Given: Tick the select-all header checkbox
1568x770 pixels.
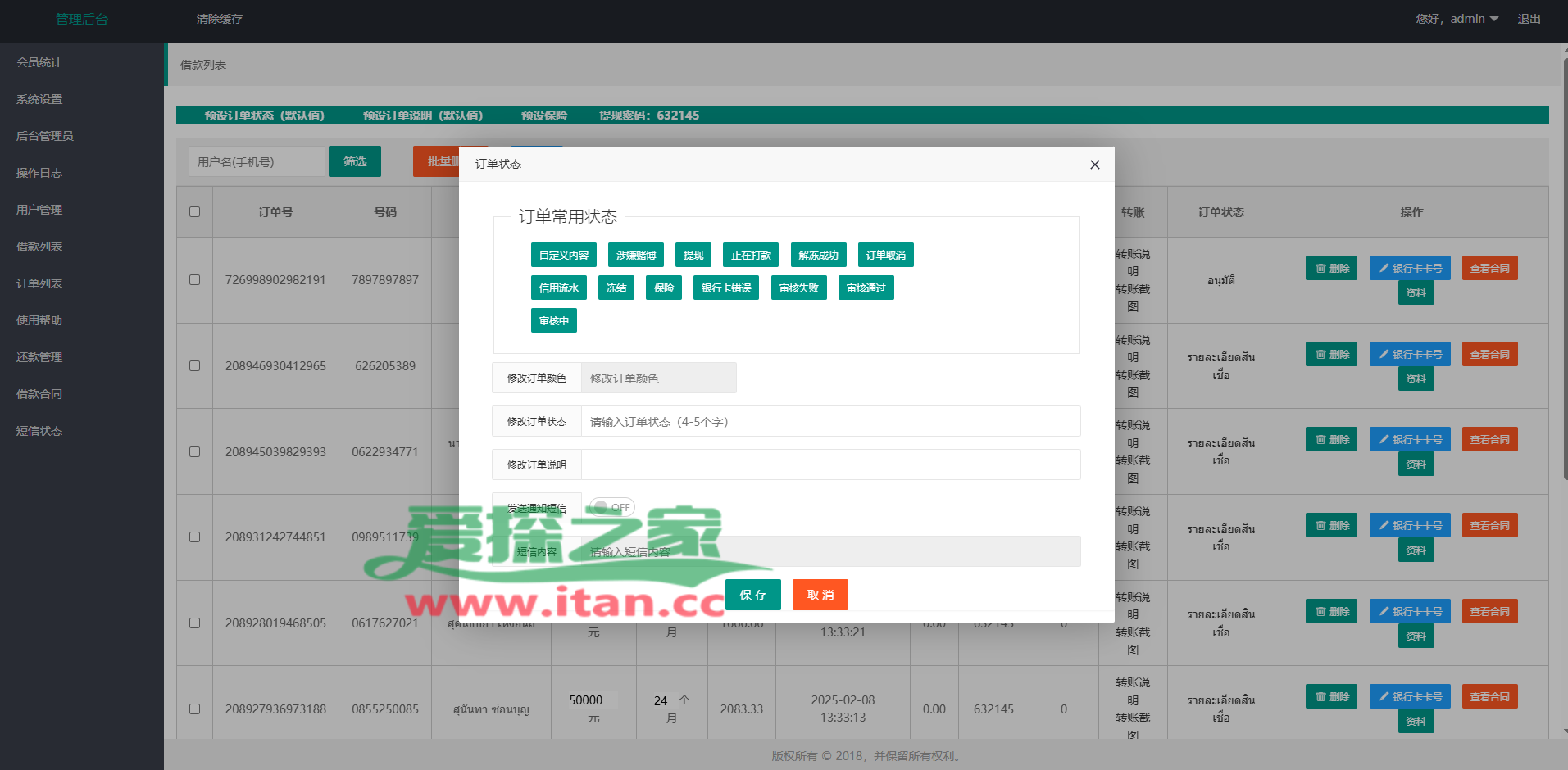Looking at the screenshot, I should point(194,211).
